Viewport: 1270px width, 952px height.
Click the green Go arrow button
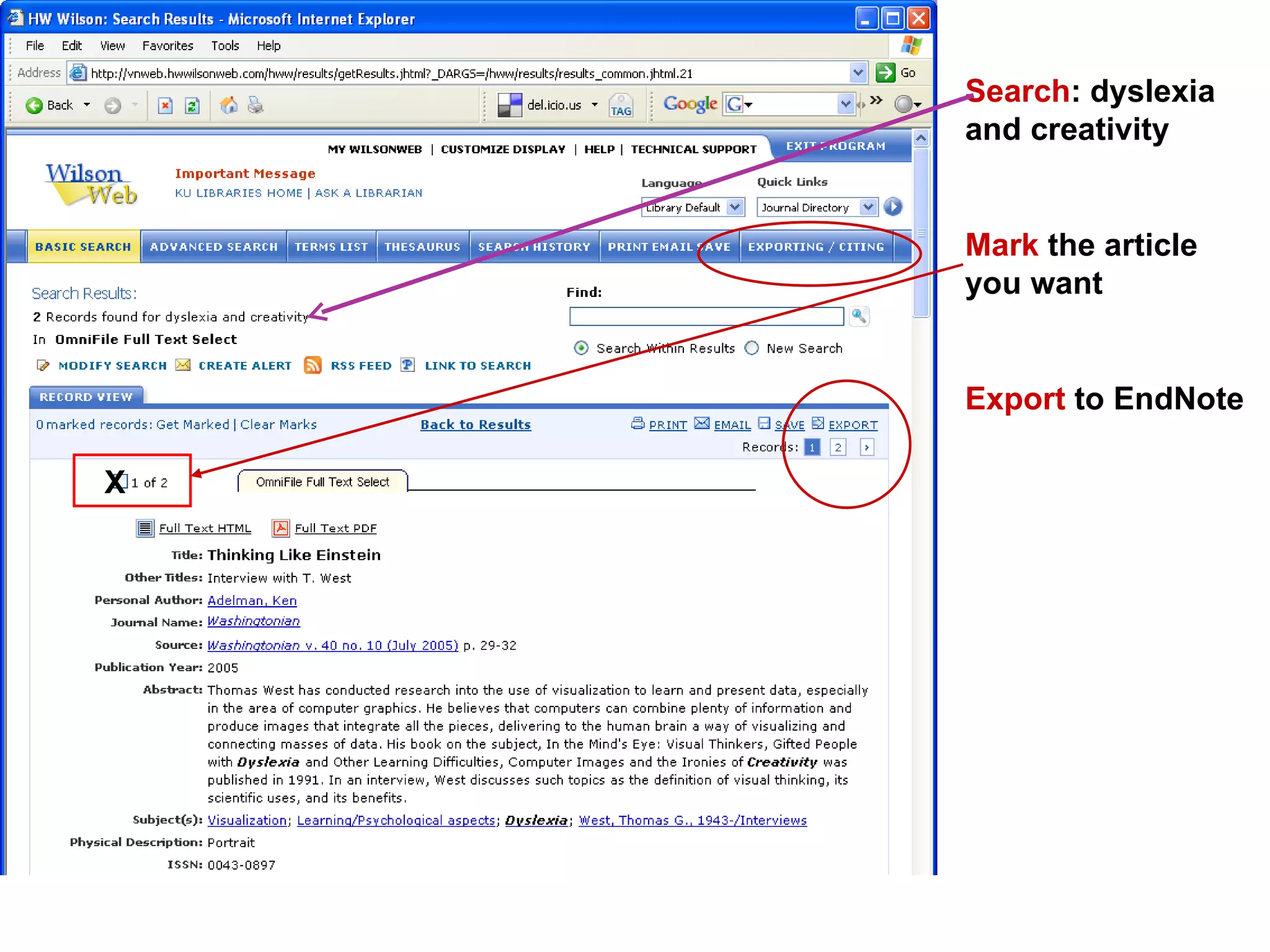pyautogui.click(x=886, y=73)
